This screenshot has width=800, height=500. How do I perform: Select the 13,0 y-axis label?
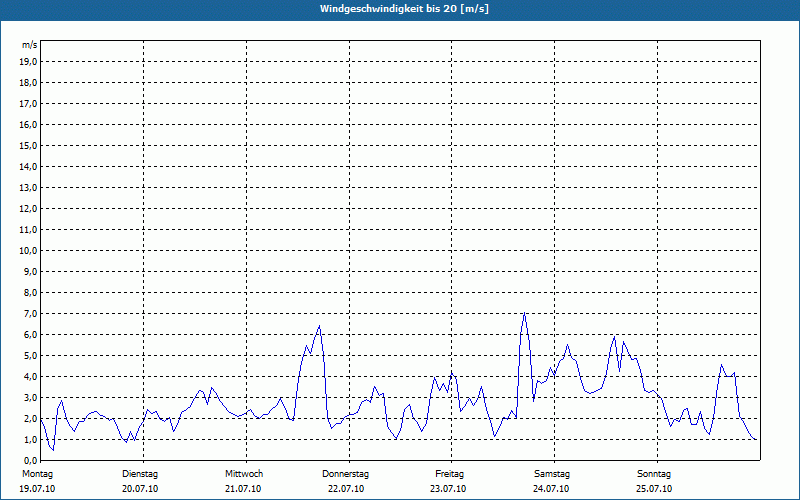point(28,187)
